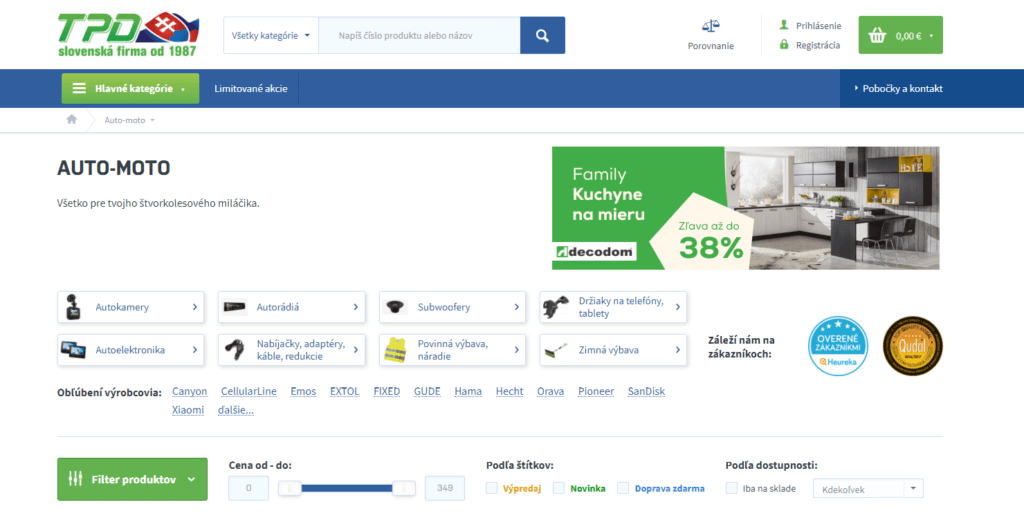Click the left price range slider handle
Image resolution: width=1024 pixels, height=520 pixels.
tap(291, 488)
